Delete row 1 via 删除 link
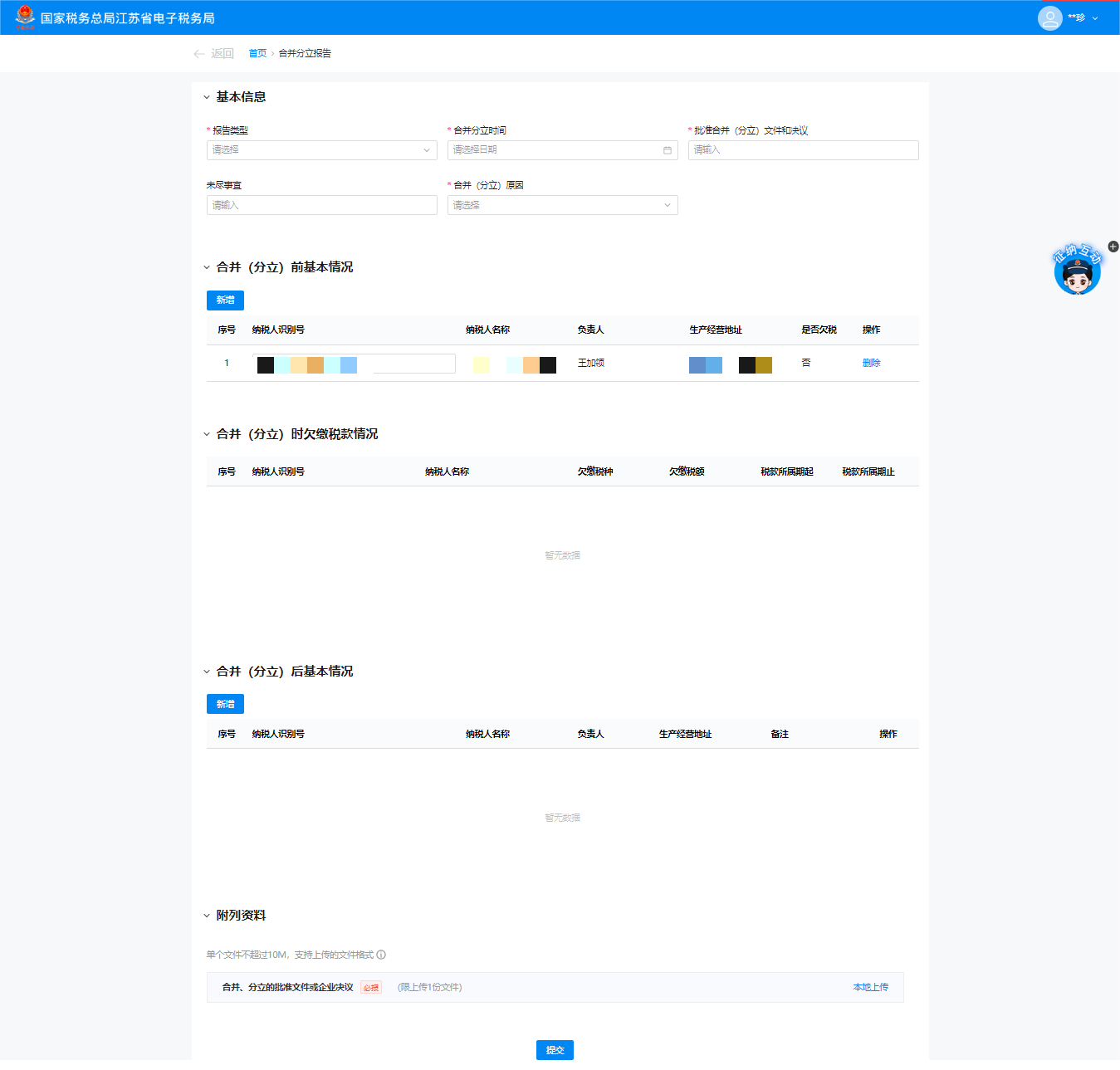Viewport: 1120px width, 1070px height. [871, 363]
